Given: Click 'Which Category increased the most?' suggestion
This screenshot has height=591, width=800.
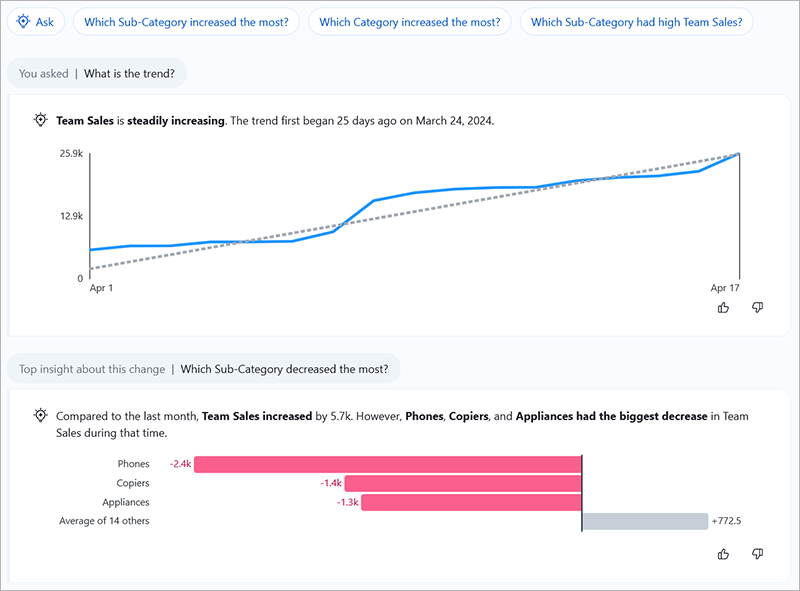Looking at the screenshot, I should [410, 22].
